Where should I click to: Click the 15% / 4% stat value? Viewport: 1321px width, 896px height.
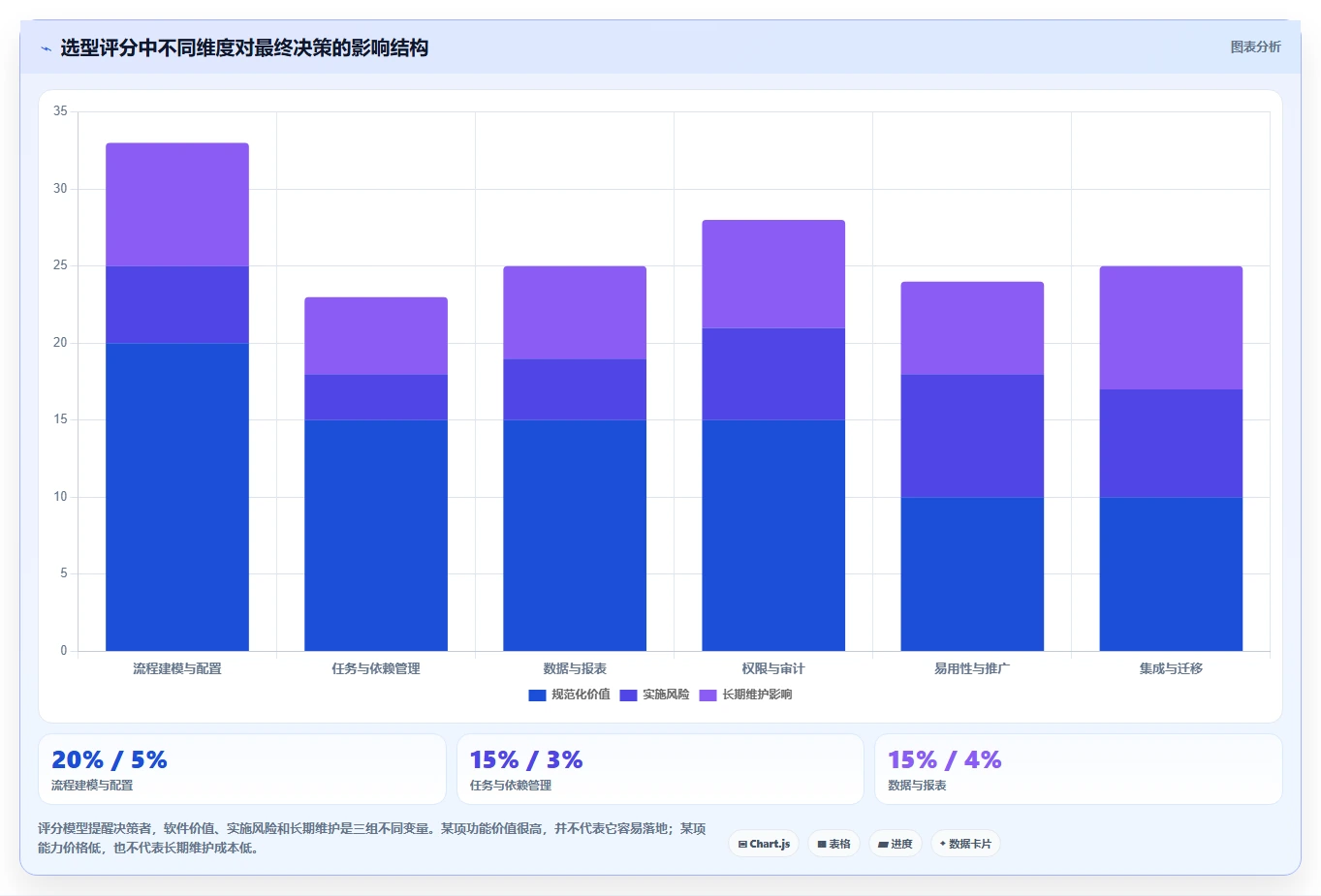coord(945,760)
